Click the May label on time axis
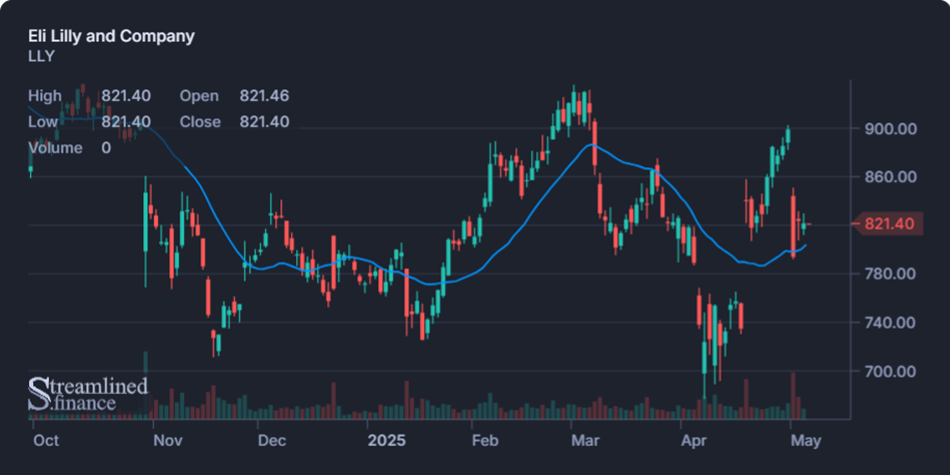Image resolution: width=950 pixels, height=475 pixels. (806, 440)
